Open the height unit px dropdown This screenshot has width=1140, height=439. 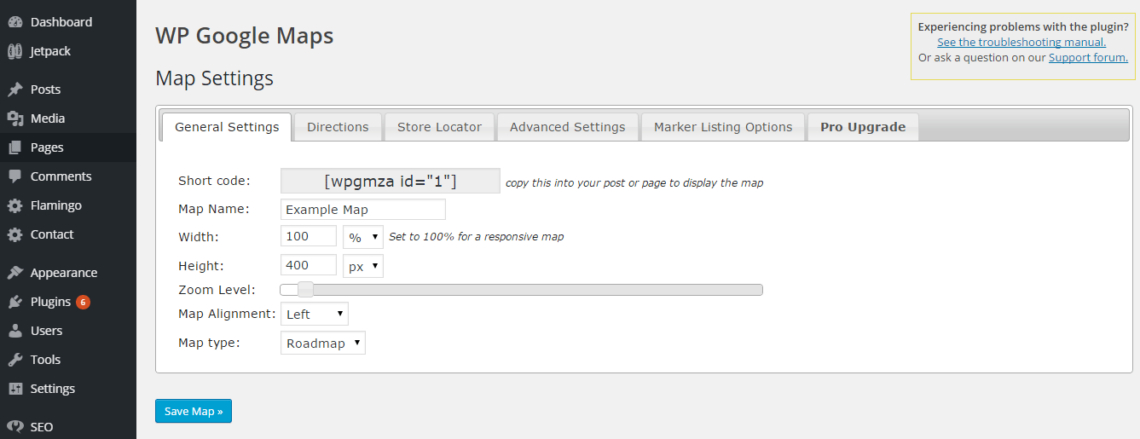point(363,266)
